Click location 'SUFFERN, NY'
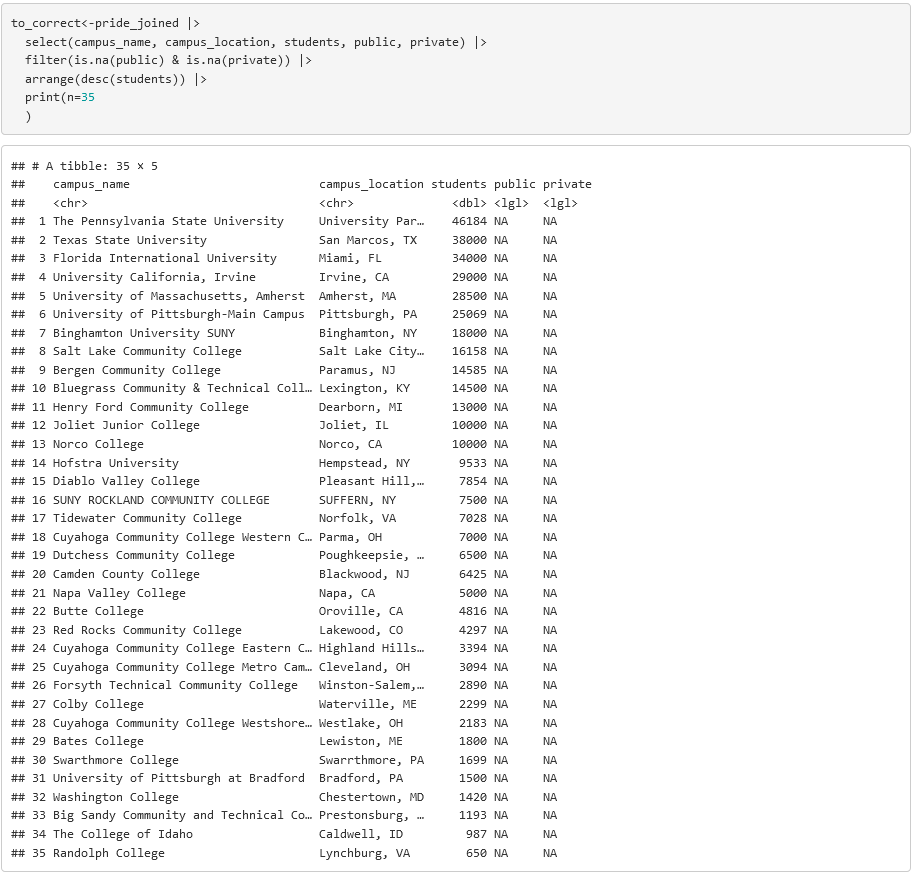 coord(357,500)
